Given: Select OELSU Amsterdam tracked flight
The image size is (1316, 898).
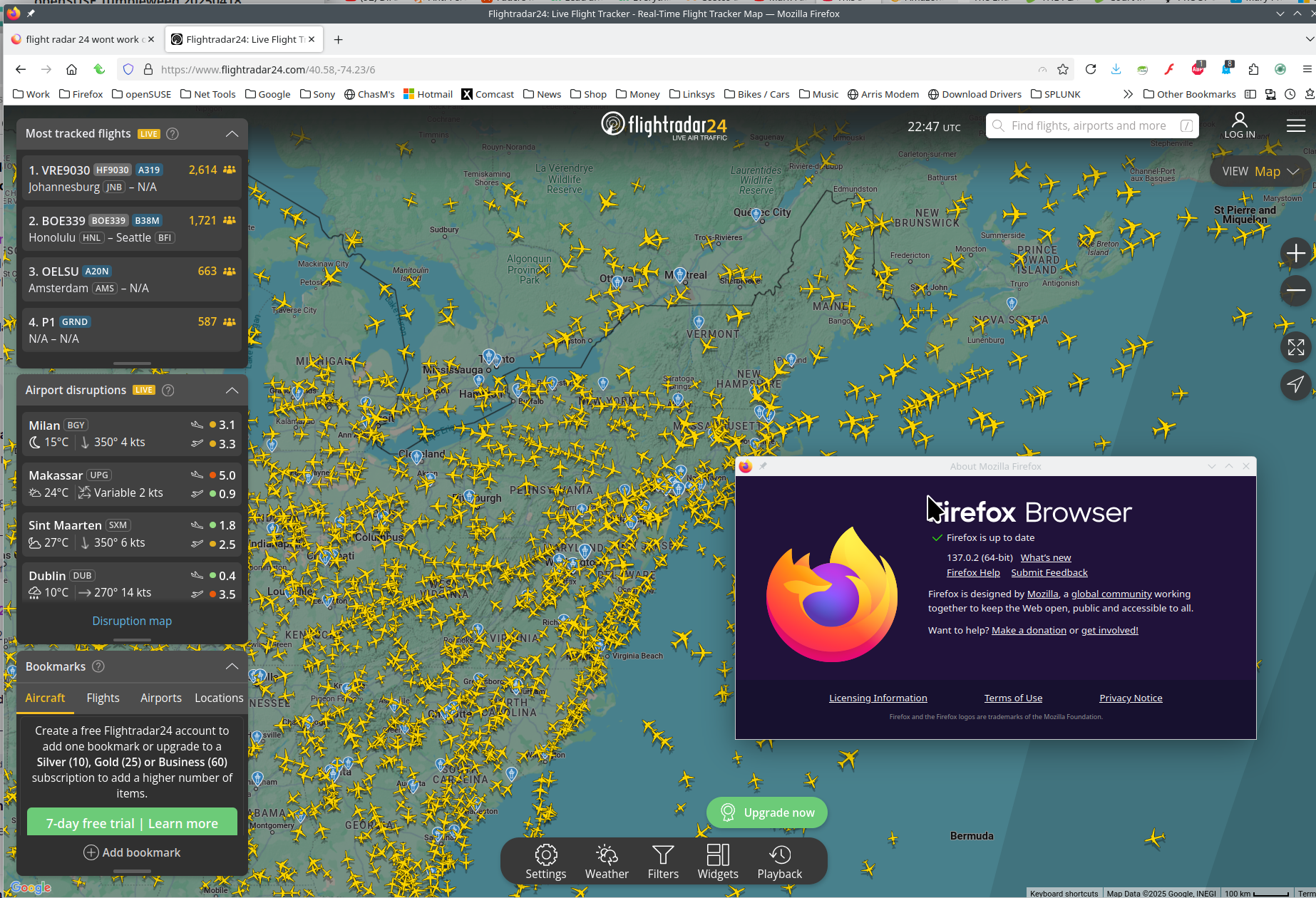Looking at the screenshot, I should pyautogui.click(x=132, y=279).
